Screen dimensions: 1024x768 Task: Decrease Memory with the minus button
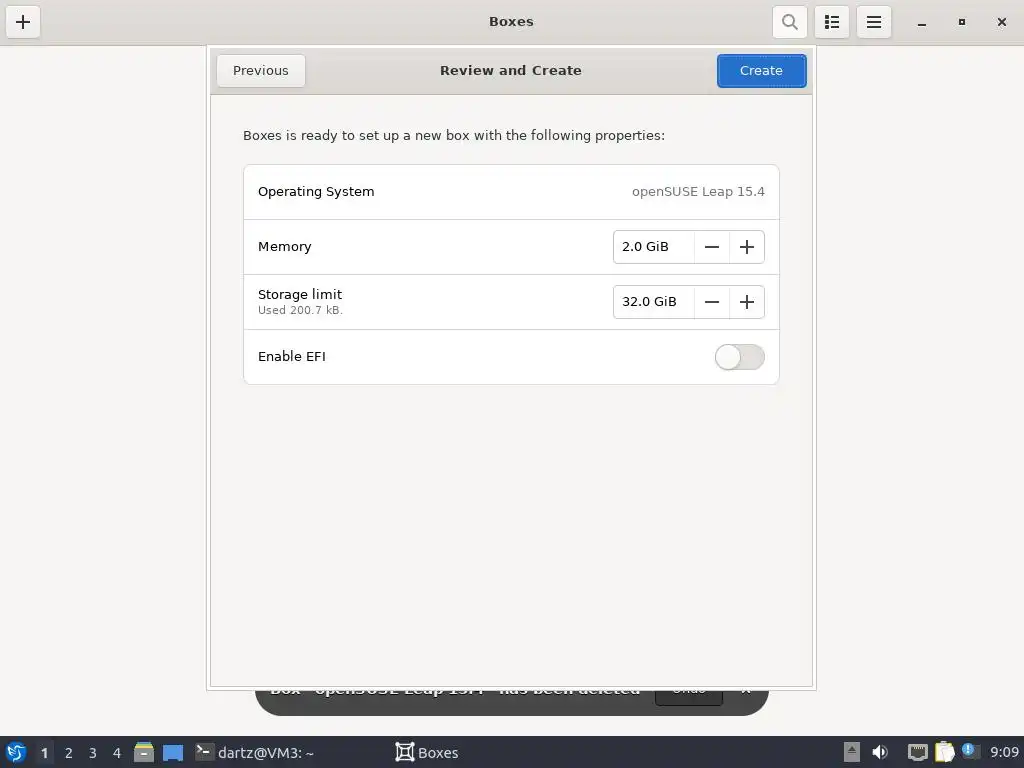712,247
